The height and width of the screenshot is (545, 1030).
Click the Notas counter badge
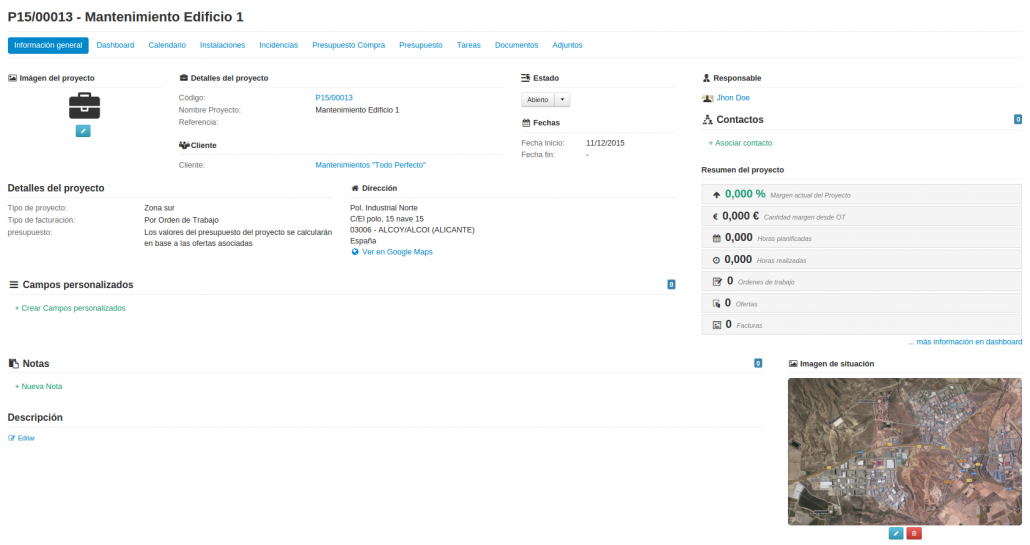(758, 363)
